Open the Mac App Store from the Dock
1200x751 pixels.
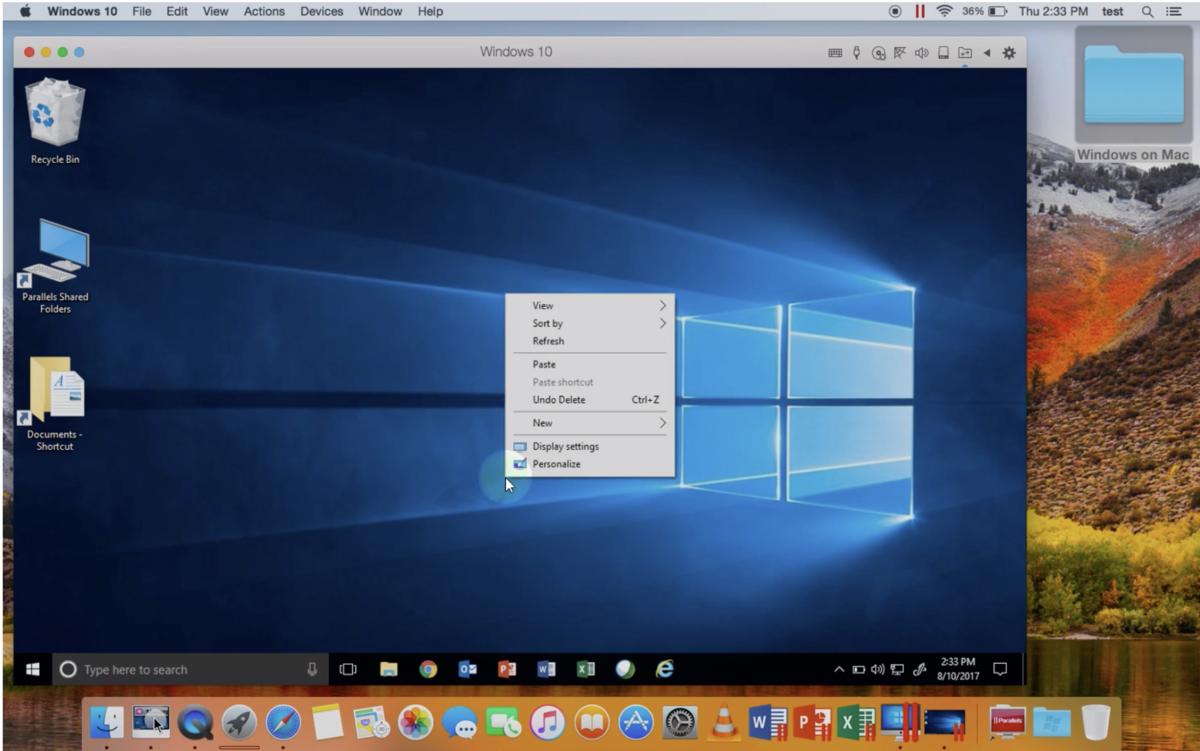click(x=635, y=722)
